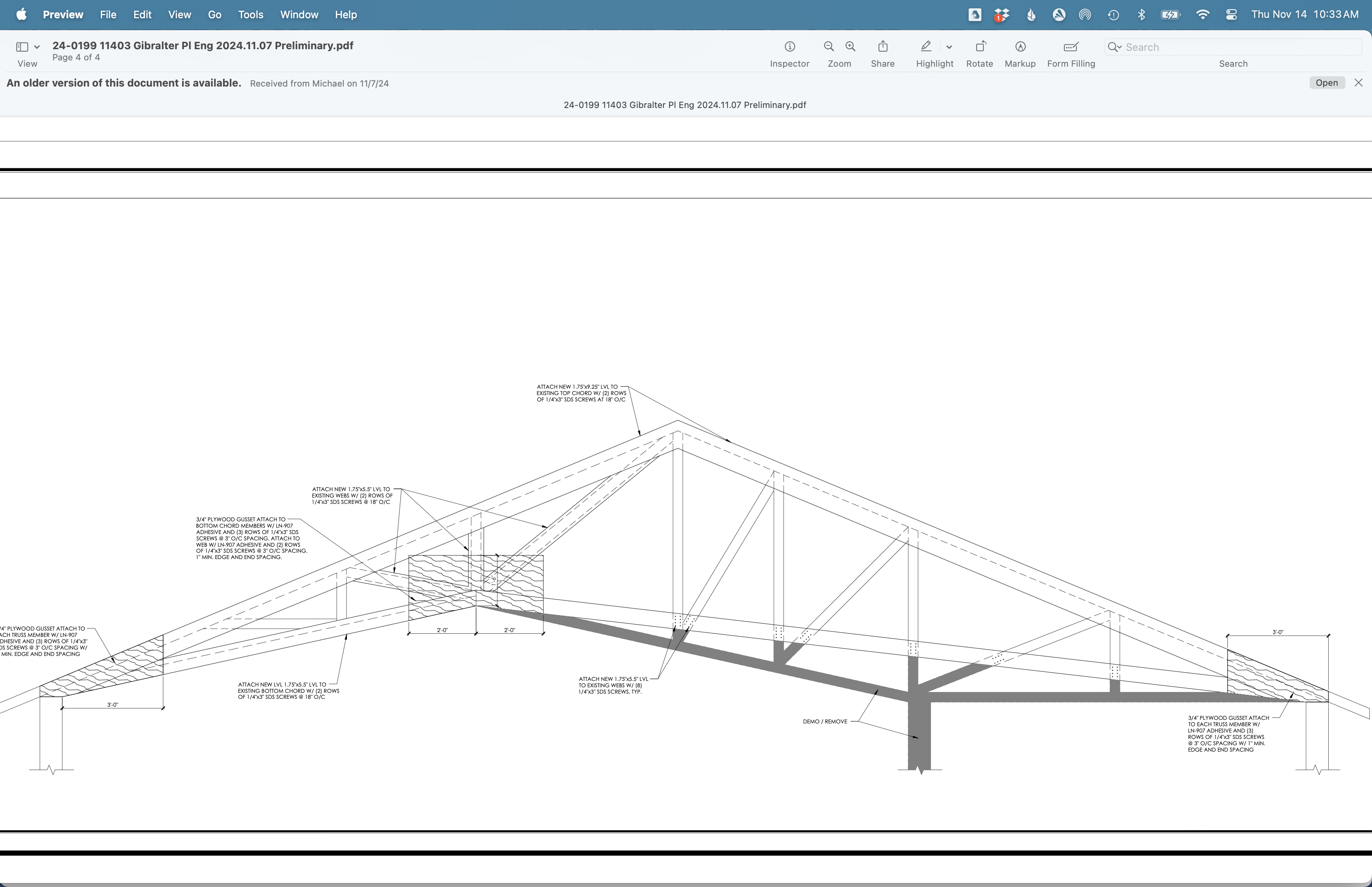This screenshot has width=1372, height=887.
Task: Activate the Form Filling tool
Action: (1070, 47)
